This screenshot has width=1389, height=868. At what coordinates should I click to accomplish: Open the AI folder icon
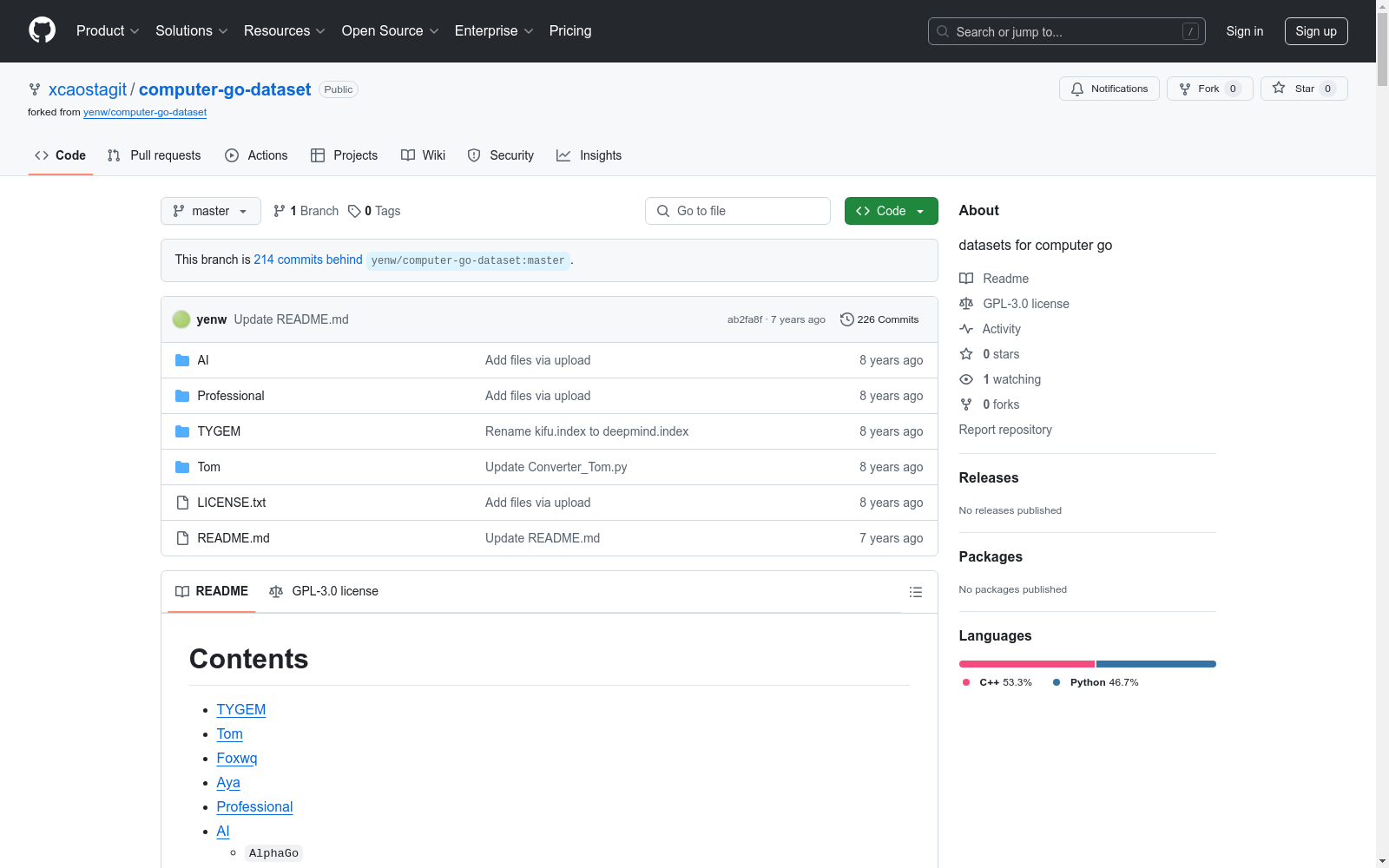click(182, 360)
